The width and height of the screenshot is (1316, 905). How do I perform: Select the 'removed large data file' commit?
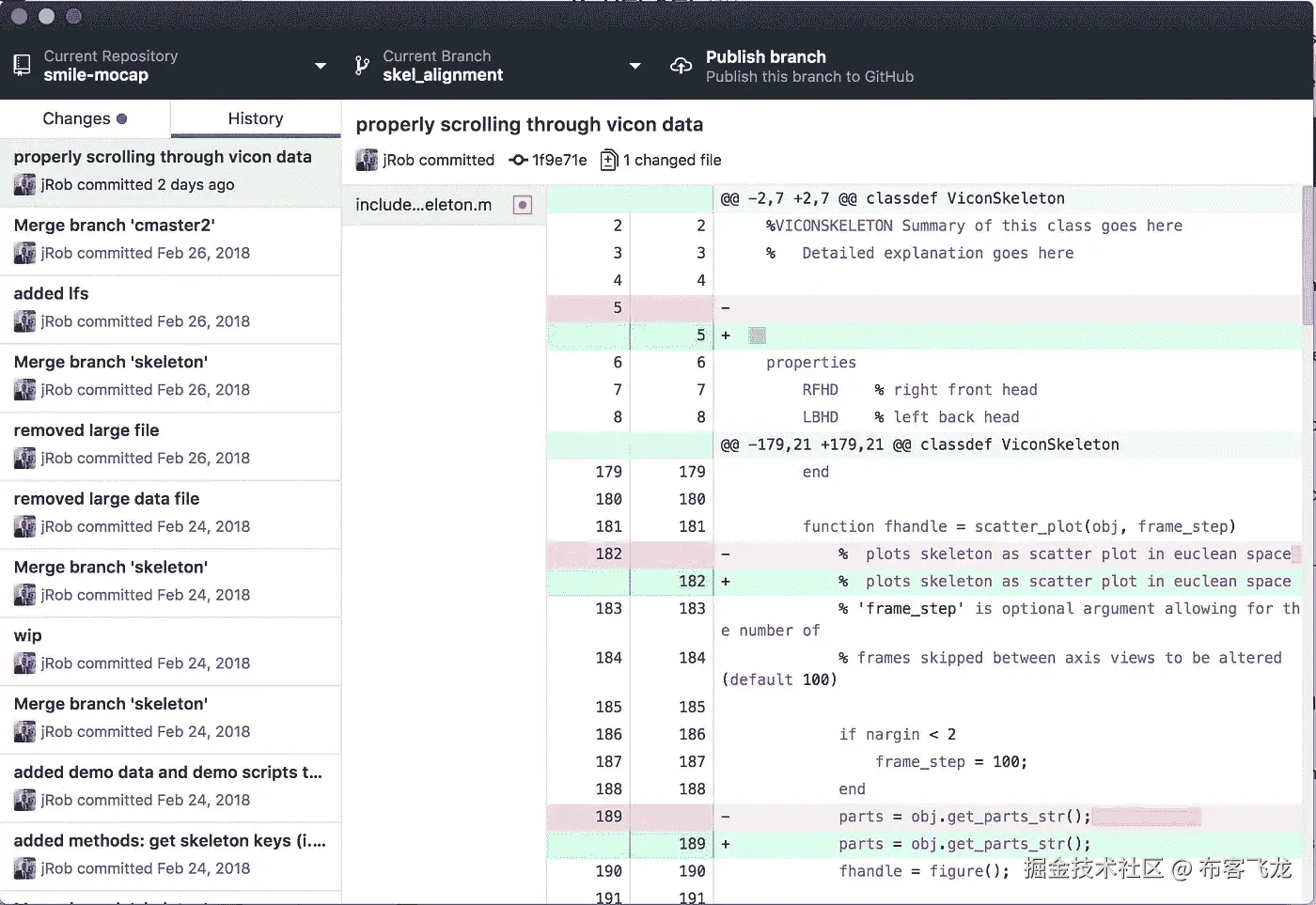click(x=170, y=514)
